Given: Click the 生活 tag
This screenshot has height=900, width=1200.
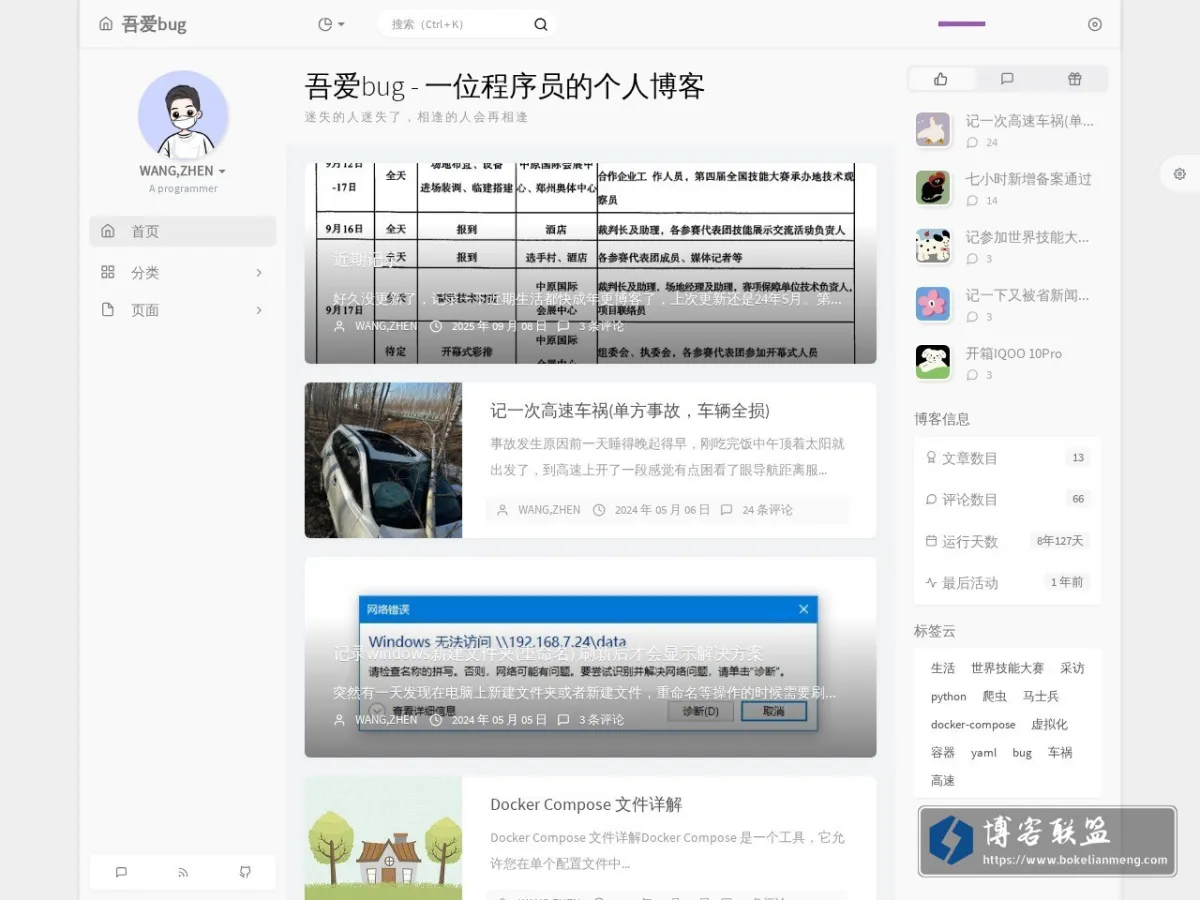Looking at the screenshot, I should click(943, 668).
